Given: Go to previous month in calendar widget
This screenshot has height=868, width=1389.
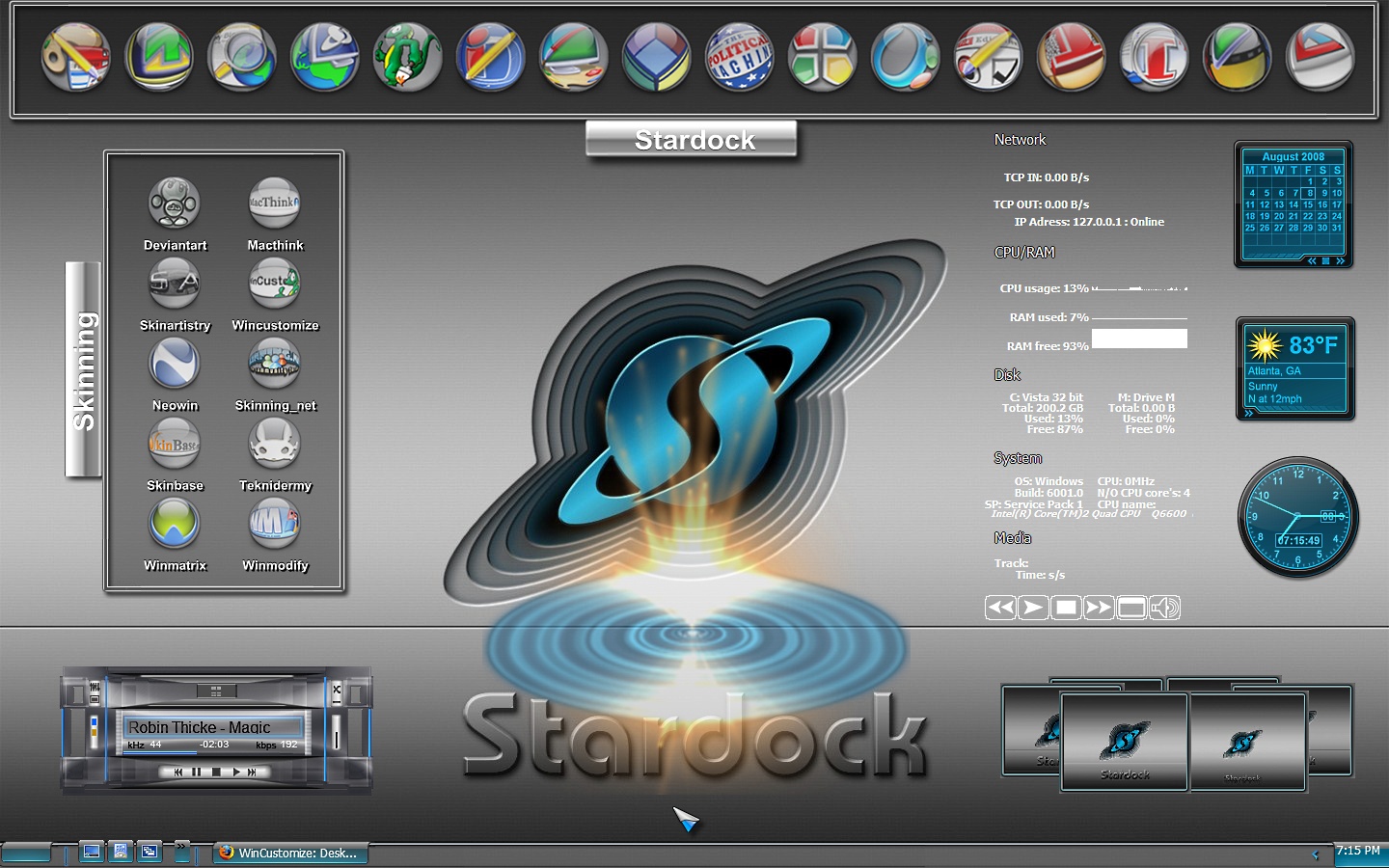Looking at the screenshot, I should [1312, 261].
